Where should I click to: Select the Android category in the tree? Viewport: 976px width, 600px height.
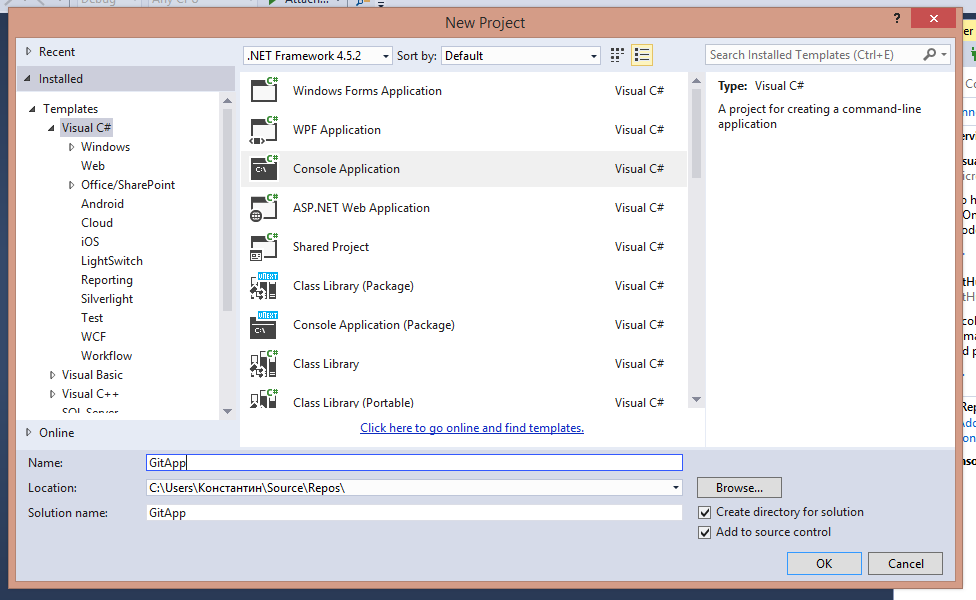click(102, 204)
